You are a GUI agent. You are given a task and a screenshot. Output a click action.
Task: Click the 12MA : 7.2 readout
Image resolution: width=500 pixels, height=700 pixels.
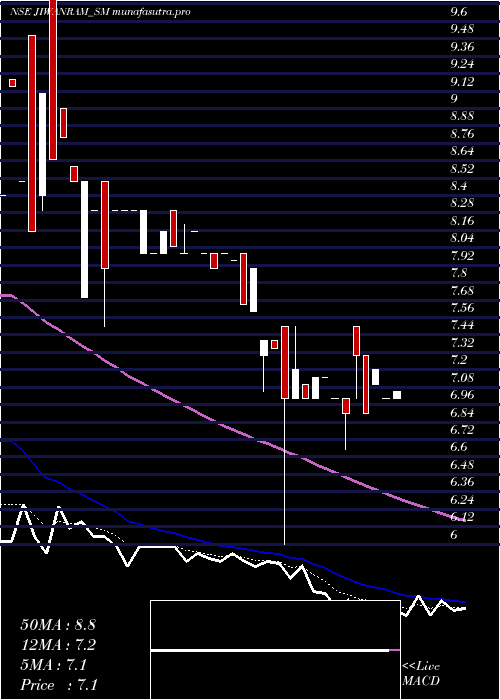58,645
